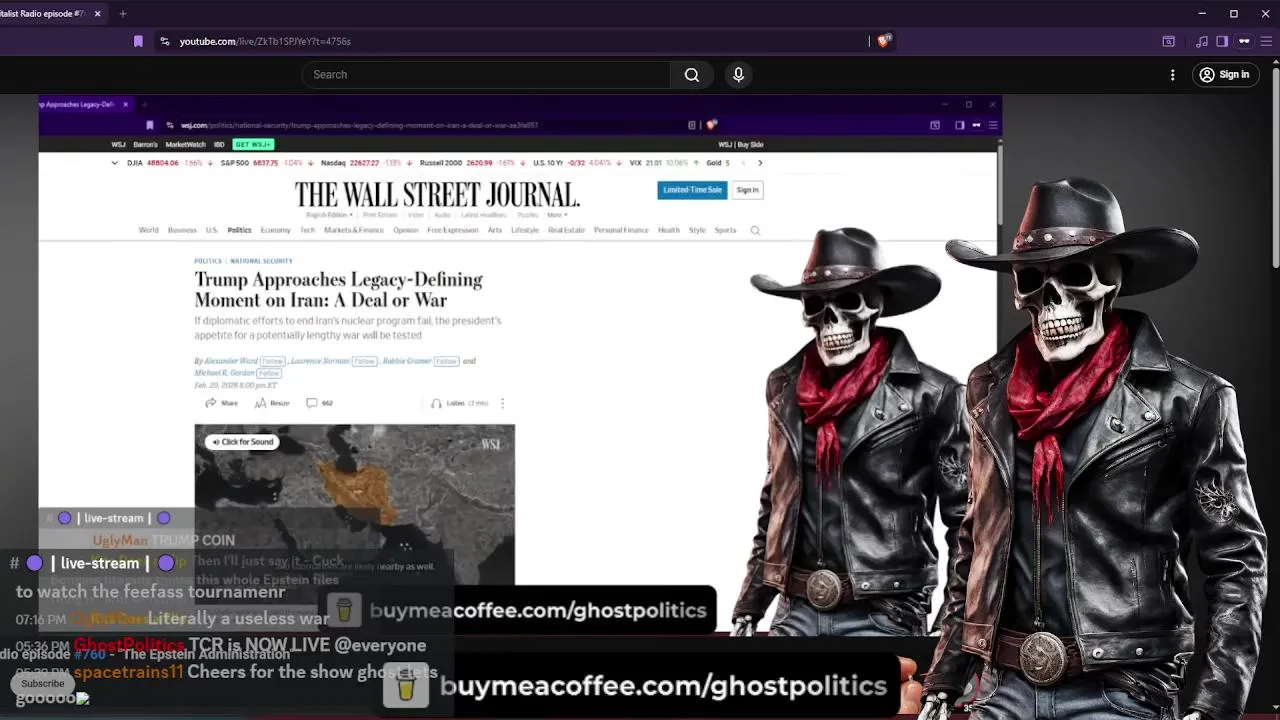
Task: Advance the market ticker with the right arrow
Action: (760, 162)
